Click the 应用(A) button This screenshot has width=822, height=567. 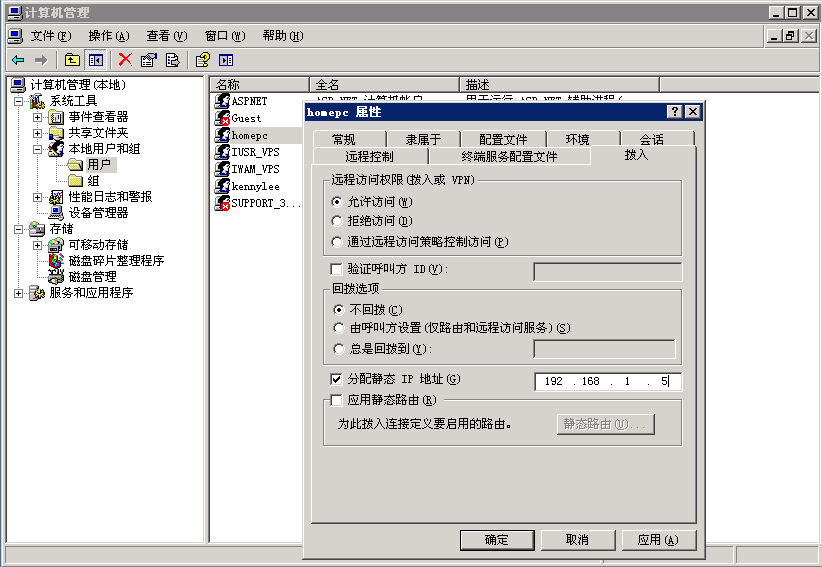[x=658, y=540]
